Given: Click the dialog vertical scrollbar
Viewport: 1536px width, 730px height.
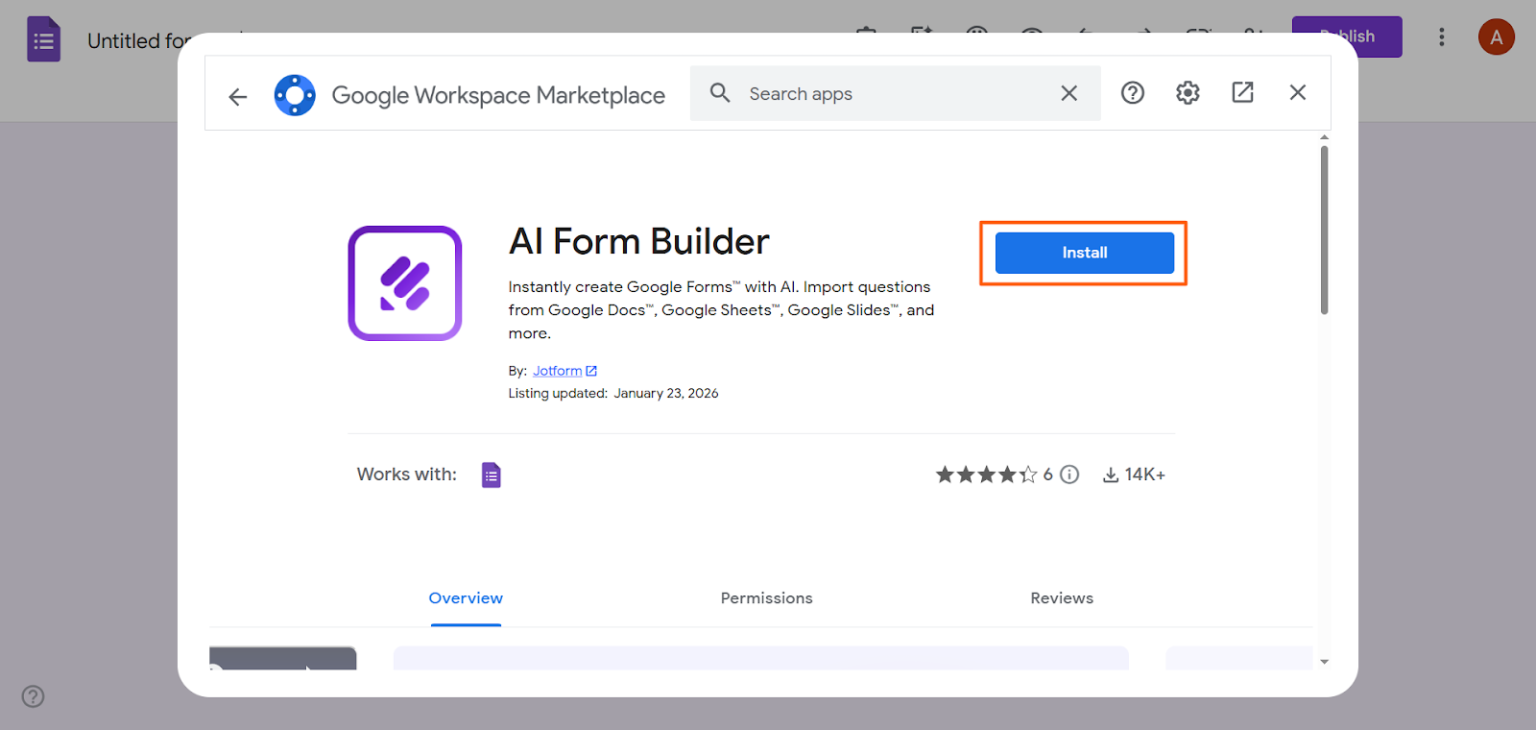Looking at the screenshot, I should [1324, 230].
